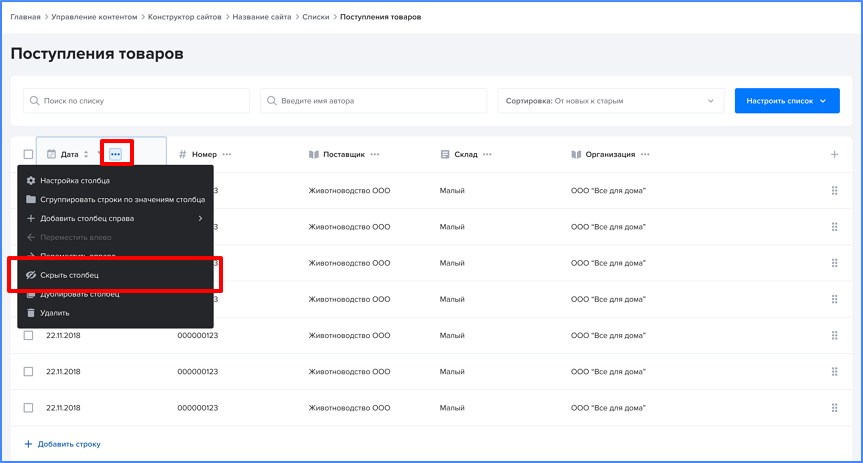This screenshot has width=863, height=463.
Task: Grab the drag handle of the third row
Action: click(x=834, y=263)
